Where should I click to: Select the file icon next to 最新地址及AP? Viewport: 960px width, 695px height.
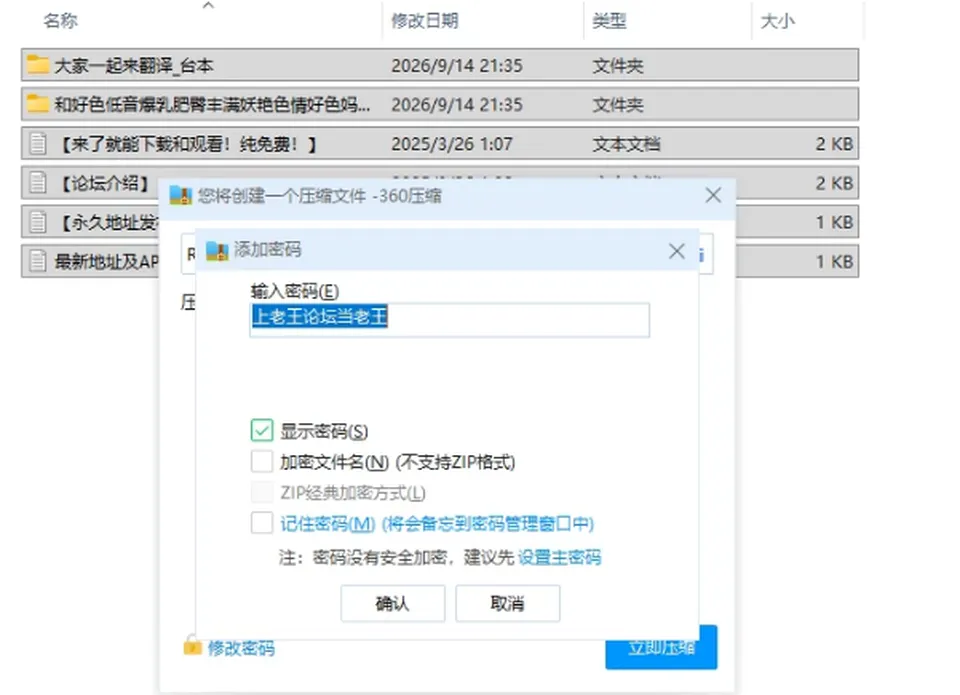click(38, 261)
